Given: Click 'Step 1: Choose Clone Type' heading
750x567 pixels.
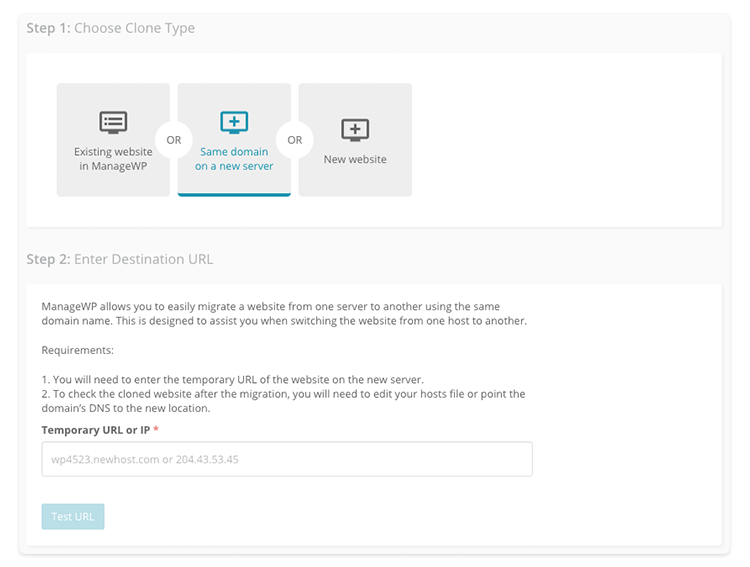Looking at the screenshot, I should (110, 28).
